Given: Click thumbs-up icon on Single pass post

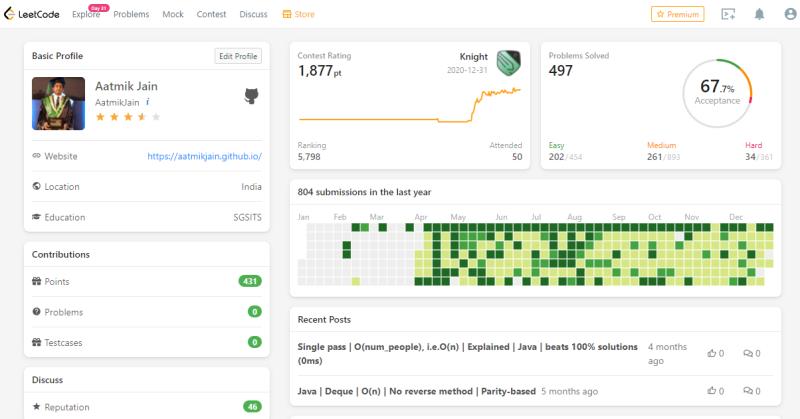Looking at the screenshot, I should pyautogui.click(x=711, y=353).
